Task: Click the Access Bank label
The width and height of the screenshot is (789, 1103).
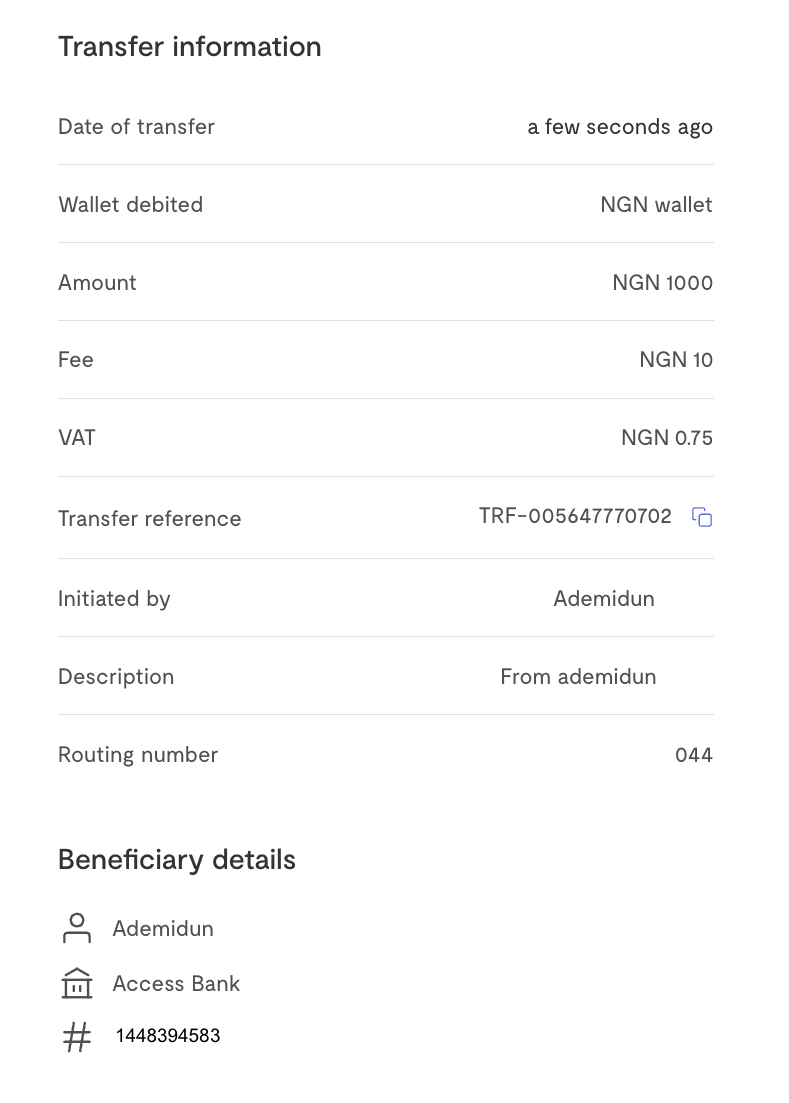Action: pyautogui.click(x=176, y=984)
